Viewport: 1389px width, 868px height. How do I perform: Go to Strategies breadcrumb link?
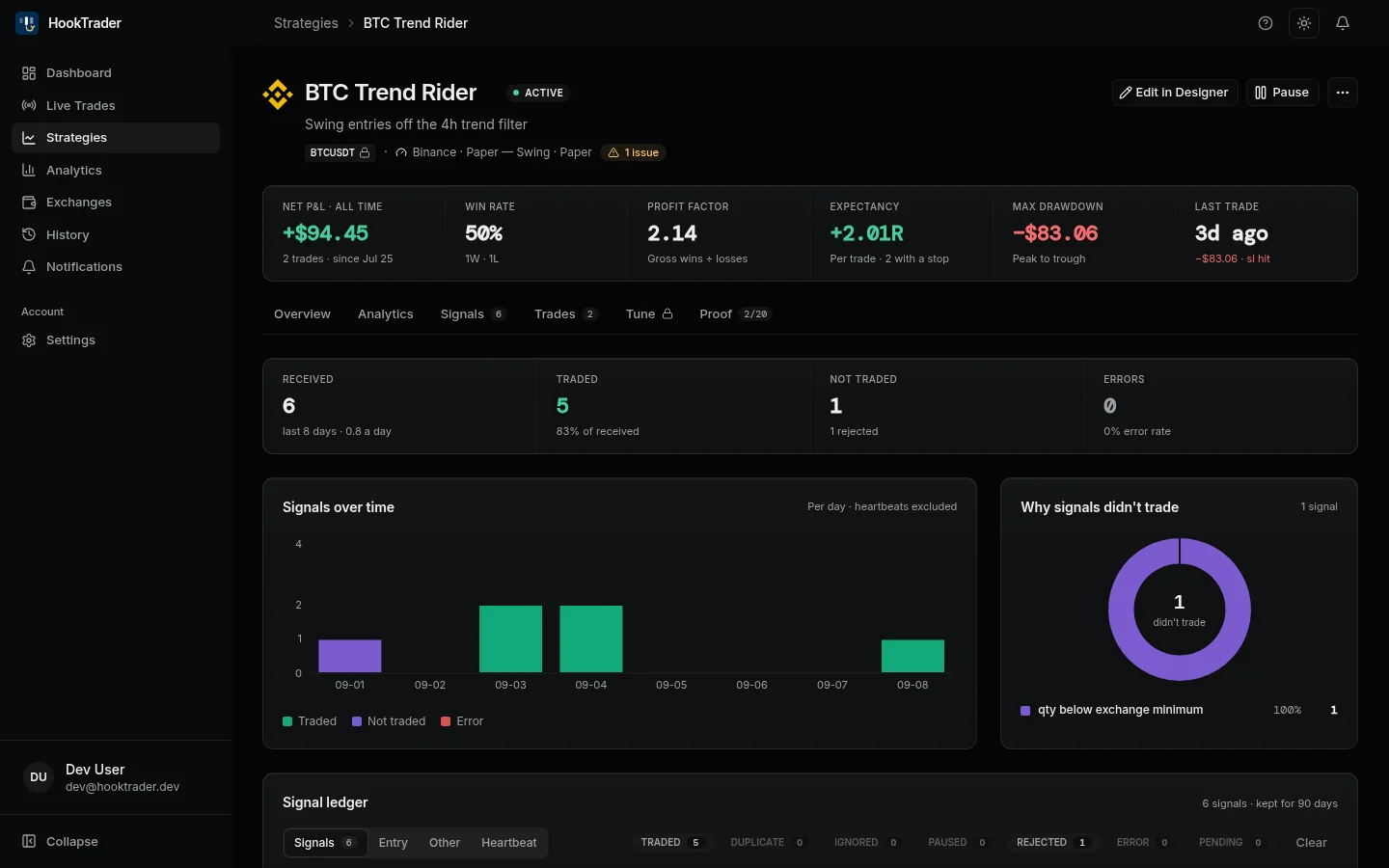click(x=306, y=23)
